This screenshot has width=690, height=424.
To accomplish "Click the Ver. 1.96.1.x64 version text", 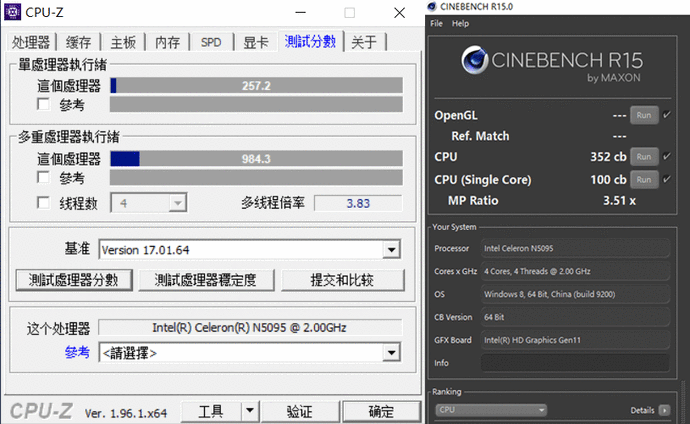I will coord(126,413).
